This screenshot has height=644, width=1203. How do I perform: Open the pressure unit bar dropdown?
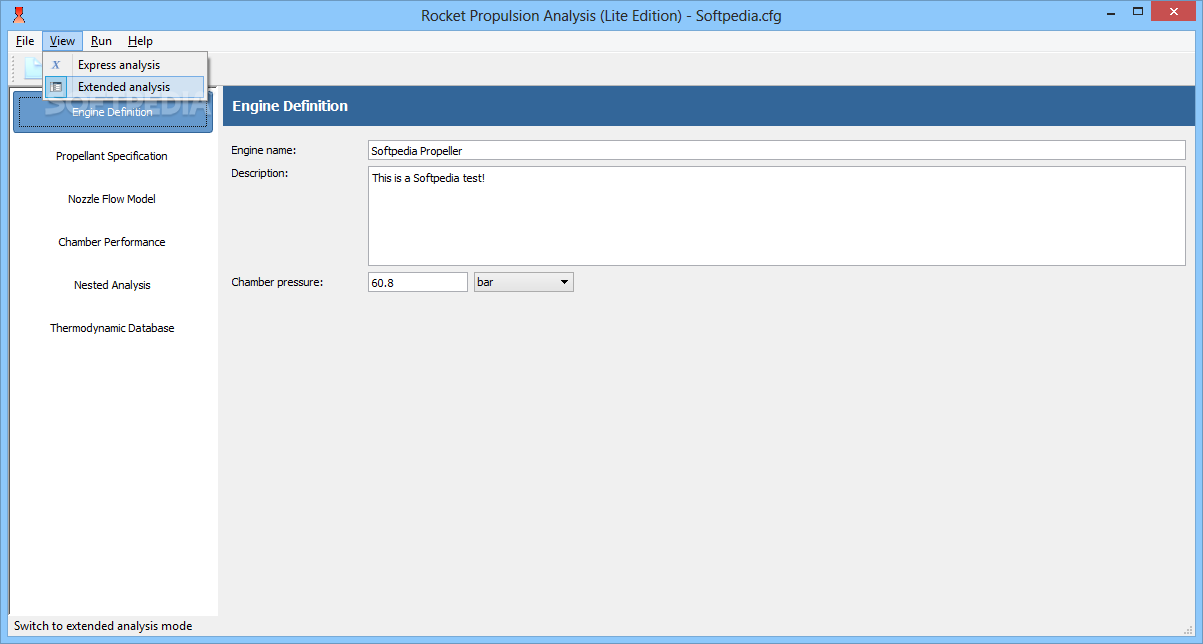pos(524,282)
